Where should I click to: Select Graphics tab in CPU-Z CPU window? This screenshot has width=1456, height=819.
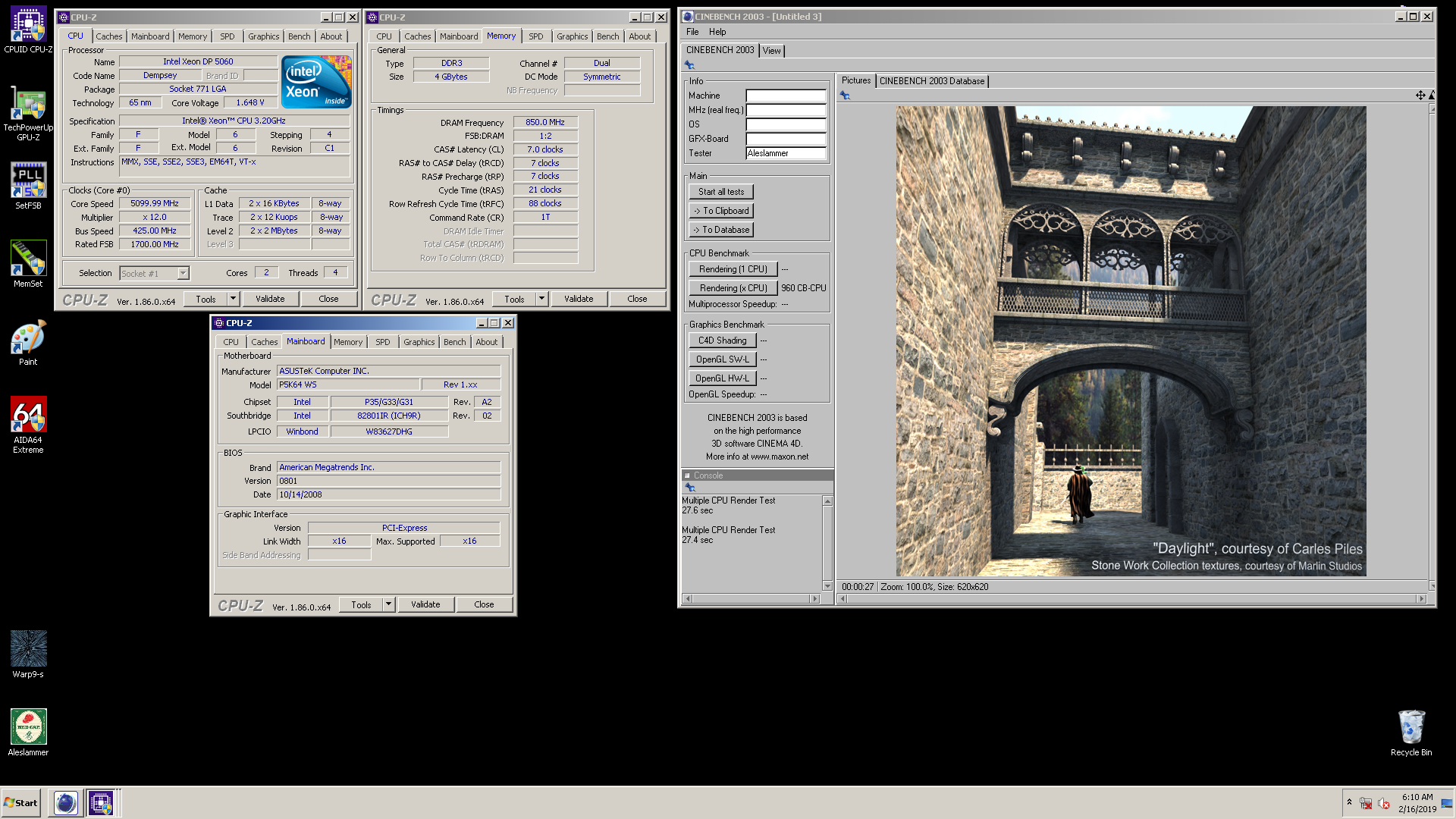[263, 36]
